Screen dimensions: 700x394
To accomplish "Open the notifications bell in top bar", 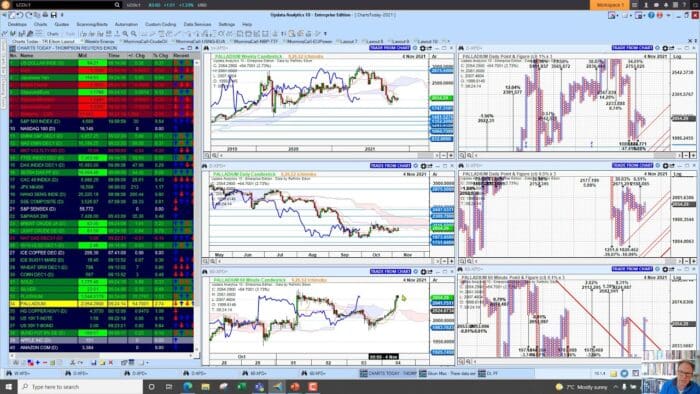I will coord(666,5).
